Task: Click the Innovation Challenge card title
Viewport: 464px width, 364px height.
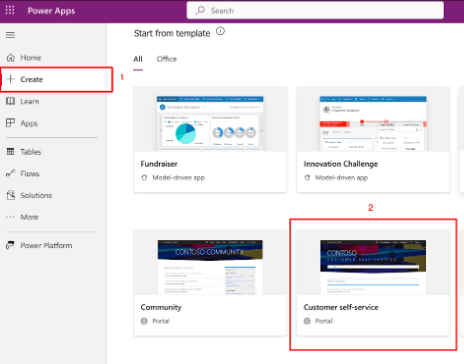Action: (341, 164)
